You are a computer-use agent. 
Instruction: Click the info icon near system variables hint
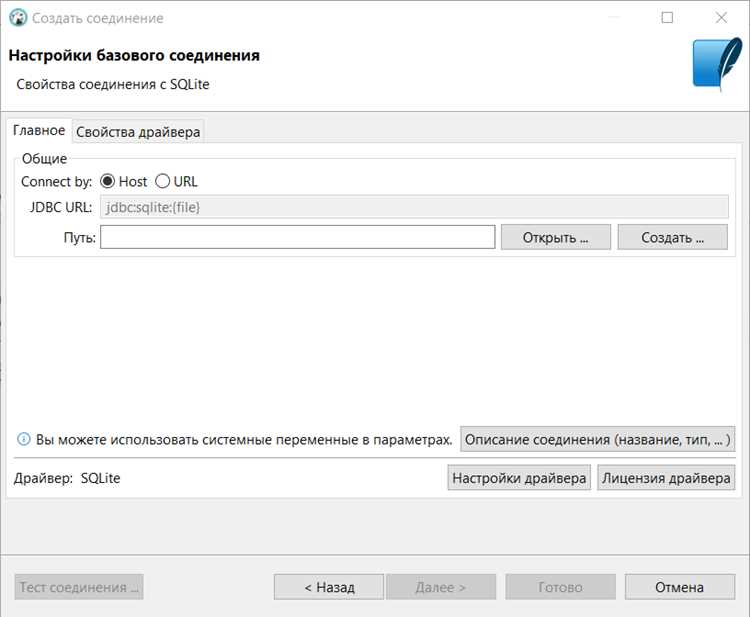(23, 439)
